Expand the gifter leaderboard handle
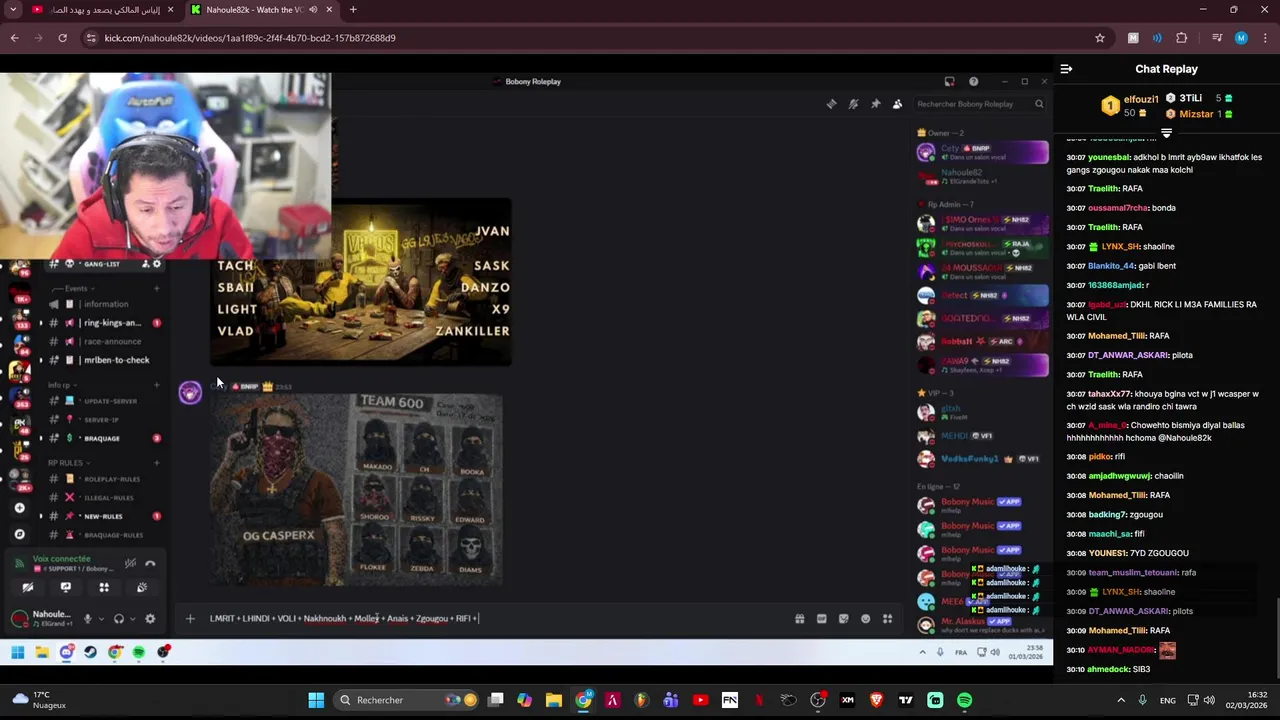This screenshot has width=1280, height=720. [1166, 132]
